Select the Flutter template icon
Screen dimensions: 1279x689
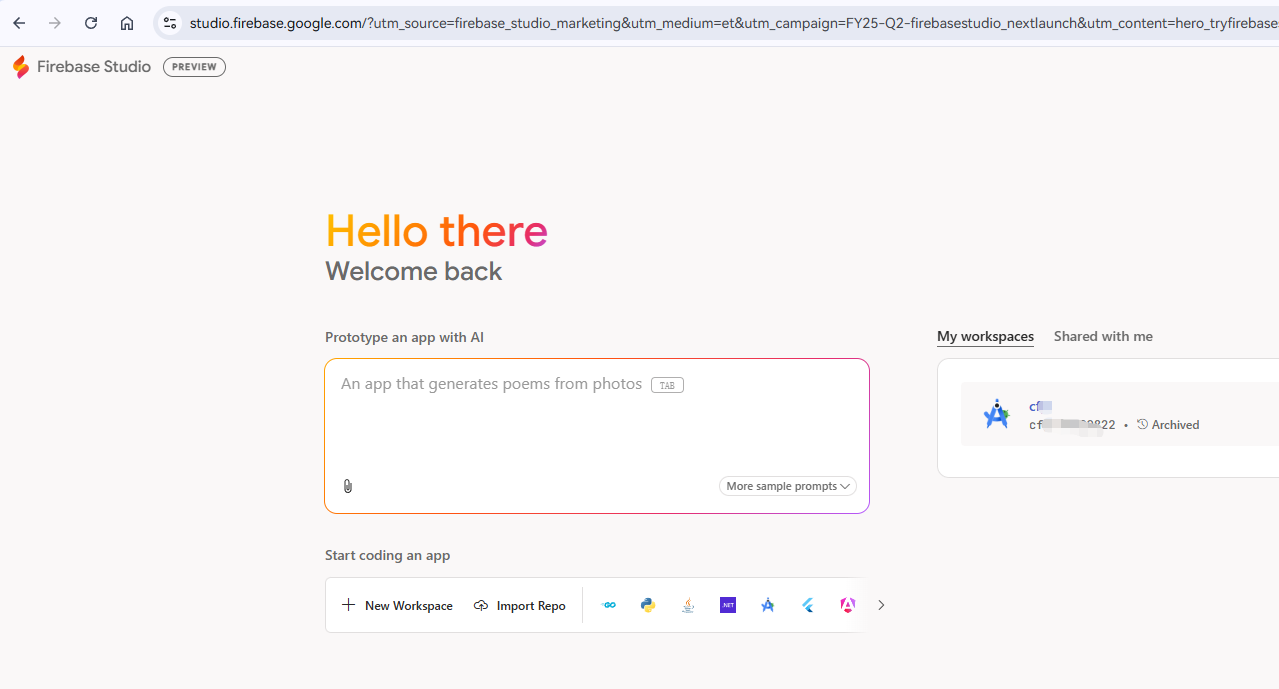[808, 605]
